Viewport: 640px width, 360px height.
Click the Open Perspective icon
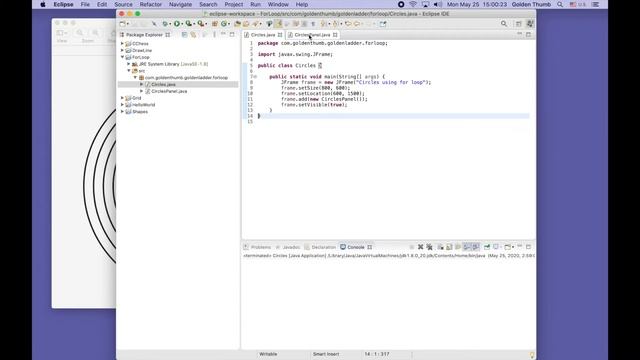(519, 24)
